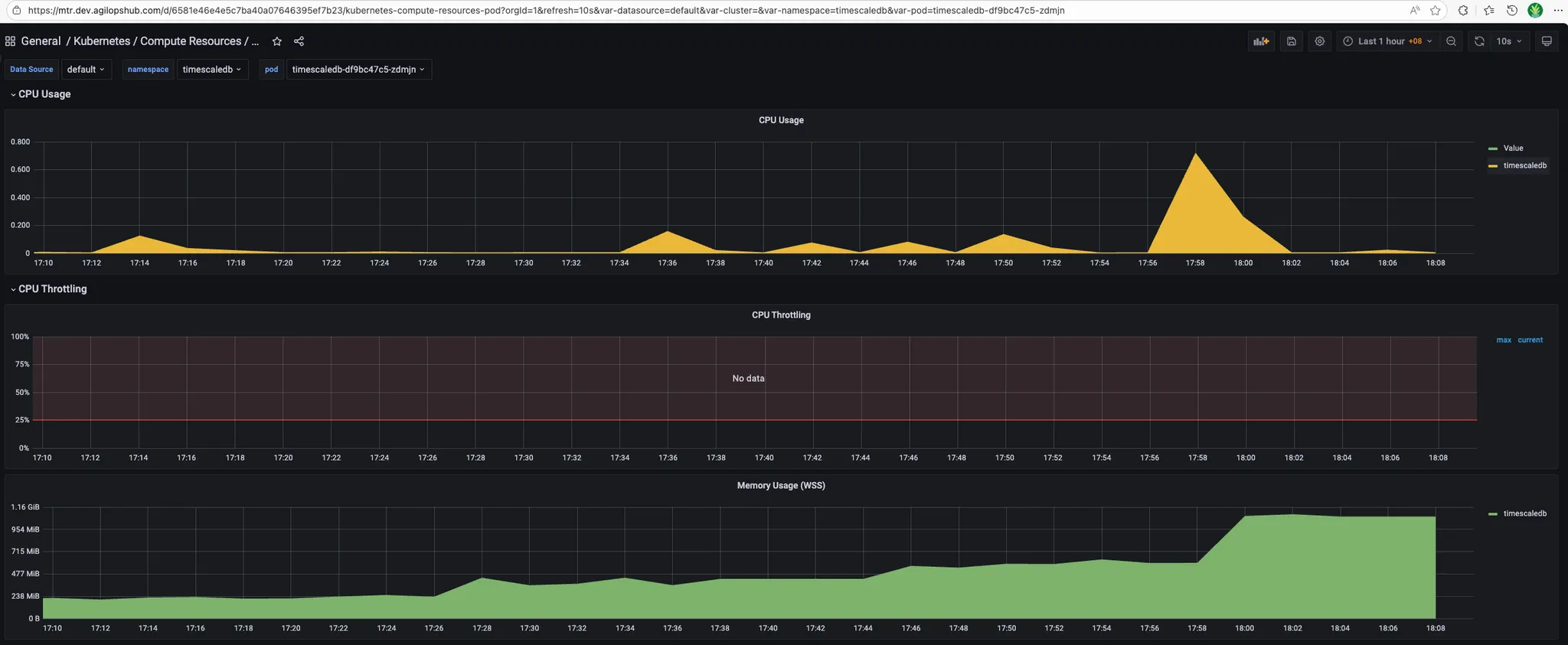The height and width of the screenshot is (645, 1568).
Task: Click green timescaledb swatch in Memory legend
Action: click(1493, 514)
